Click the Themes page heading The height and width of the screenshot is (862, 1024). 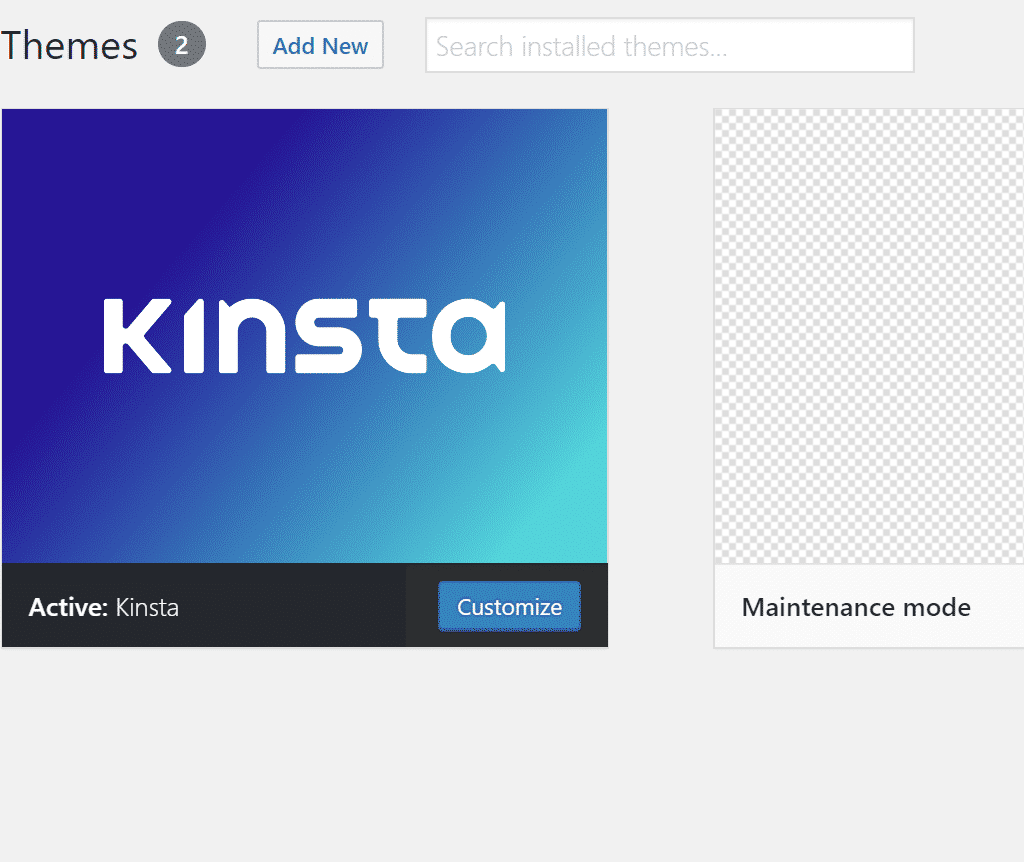coord(69,45)
